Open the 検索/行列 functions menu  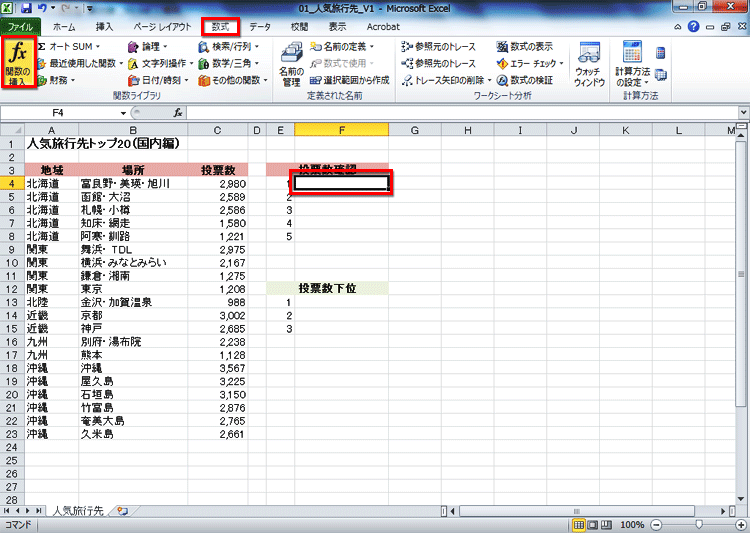[x=229, y=46]
